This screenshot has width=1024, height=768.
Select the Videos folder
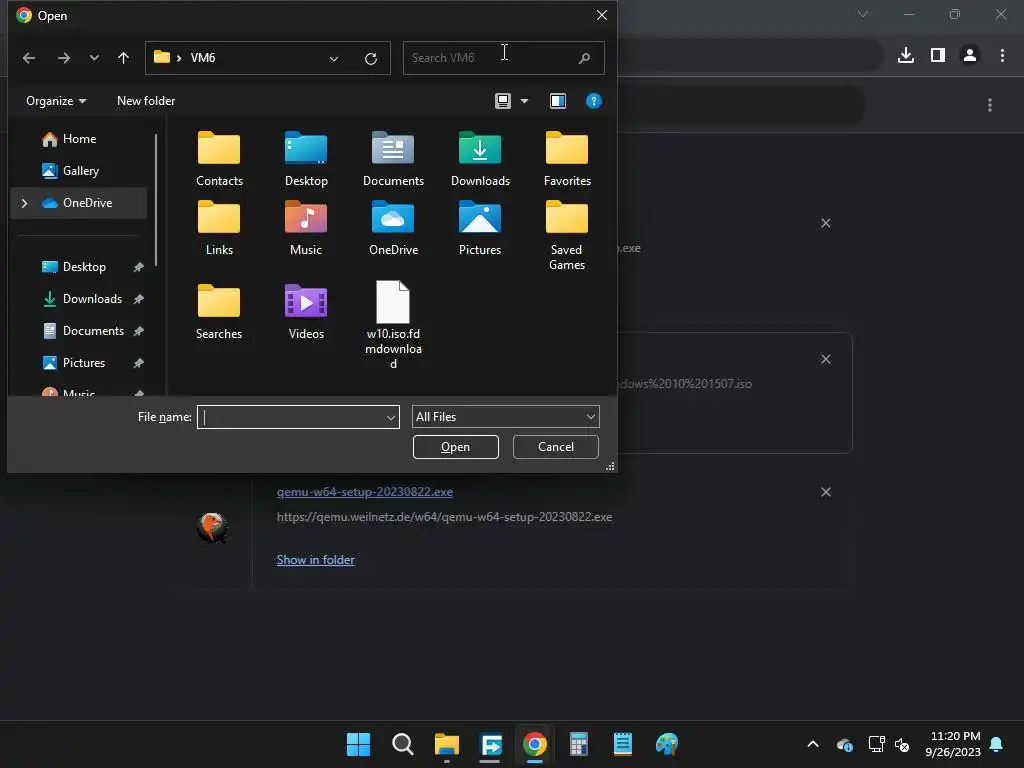point(306,312)
